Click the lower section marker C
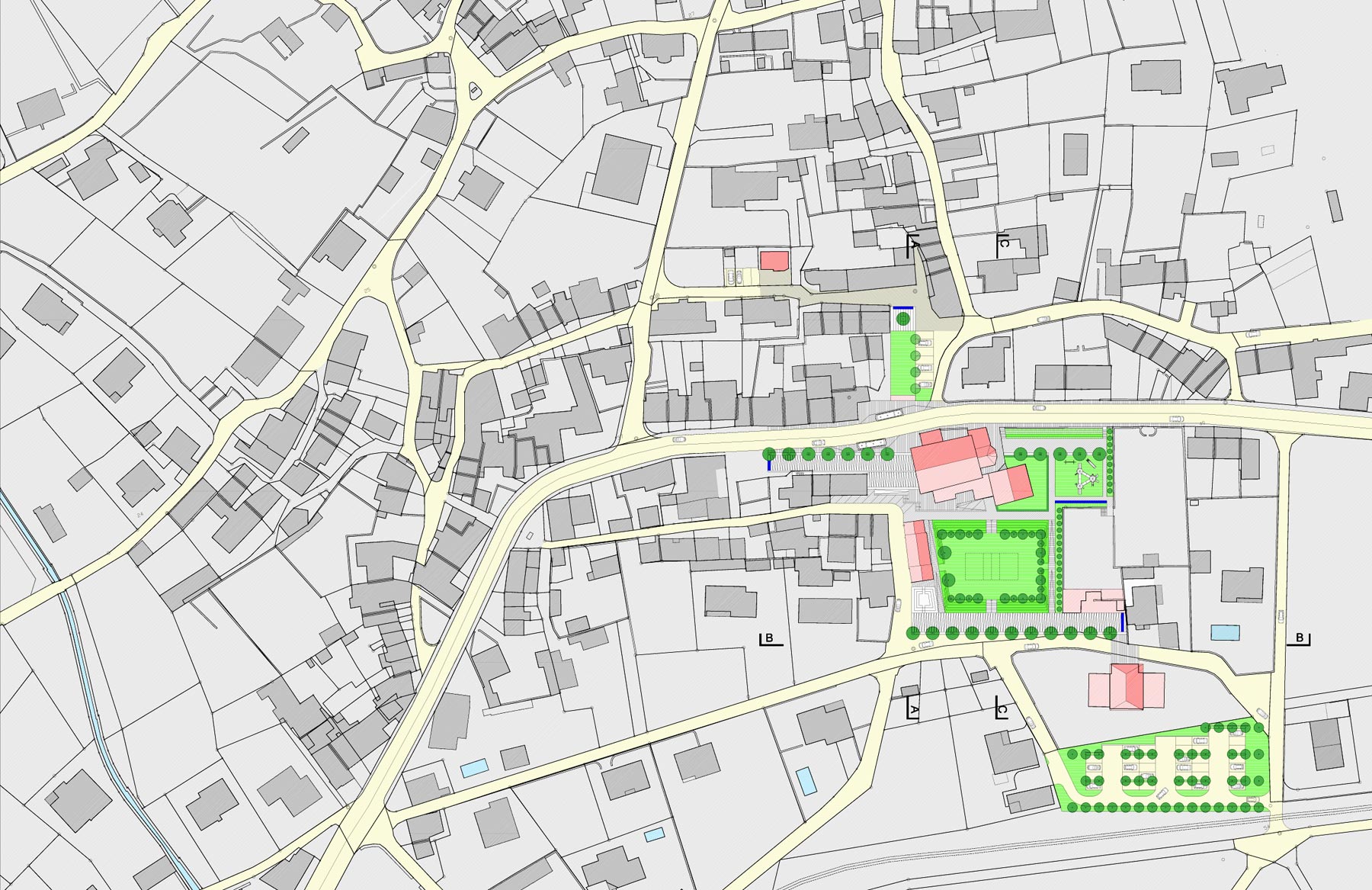Screen dimensions: 1372x890 1002,707
